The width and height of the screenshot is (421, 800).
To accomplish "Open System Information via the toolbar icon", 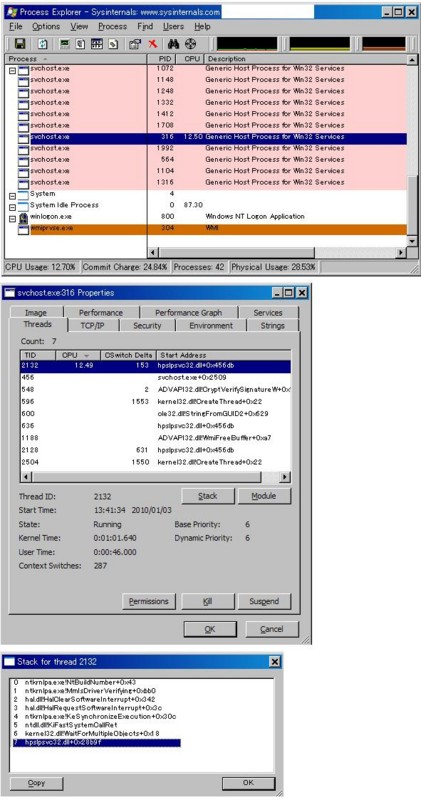I will (65, 44).
